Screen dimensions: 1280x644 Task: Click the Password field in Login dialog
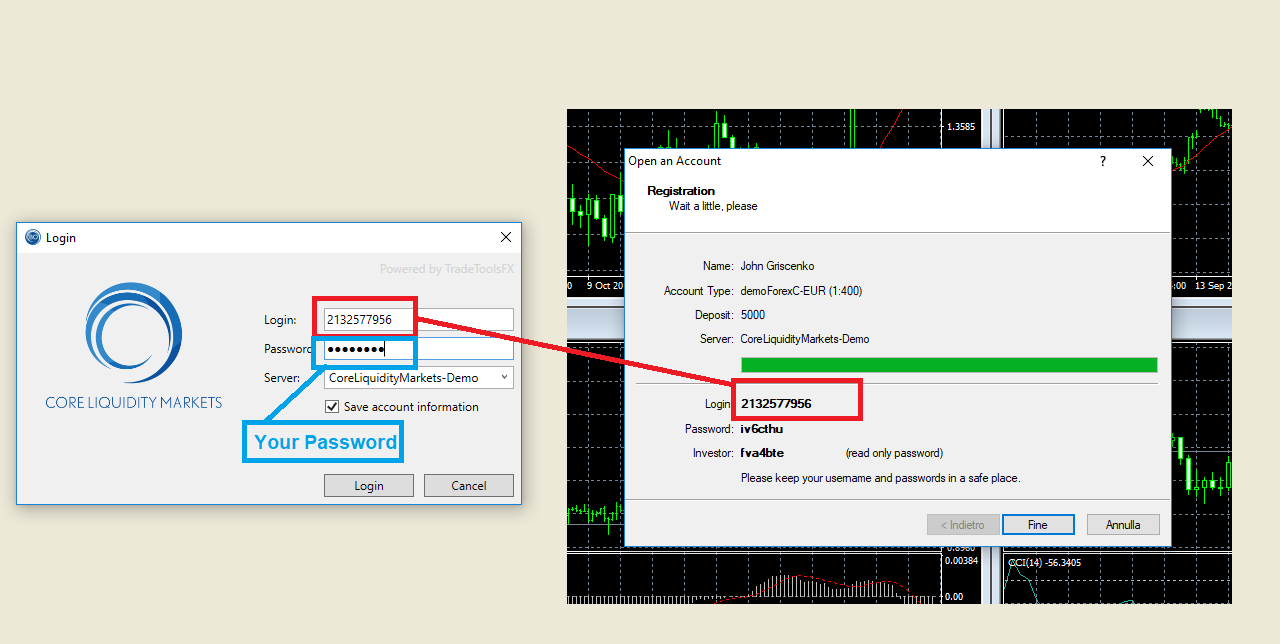[x=419, y=349]
